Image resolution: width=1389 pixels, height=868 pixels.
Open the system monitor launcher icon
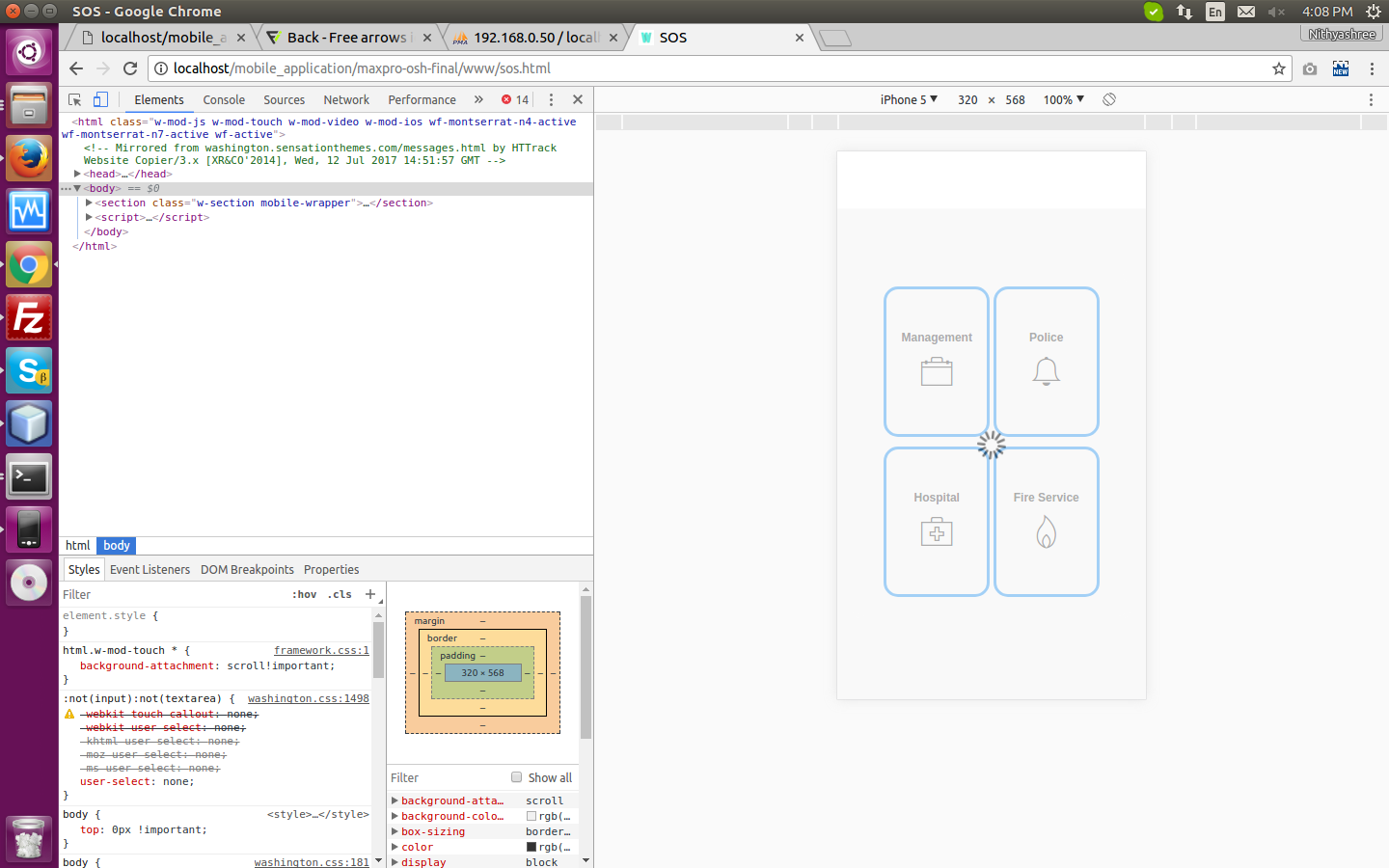(29, 211)
